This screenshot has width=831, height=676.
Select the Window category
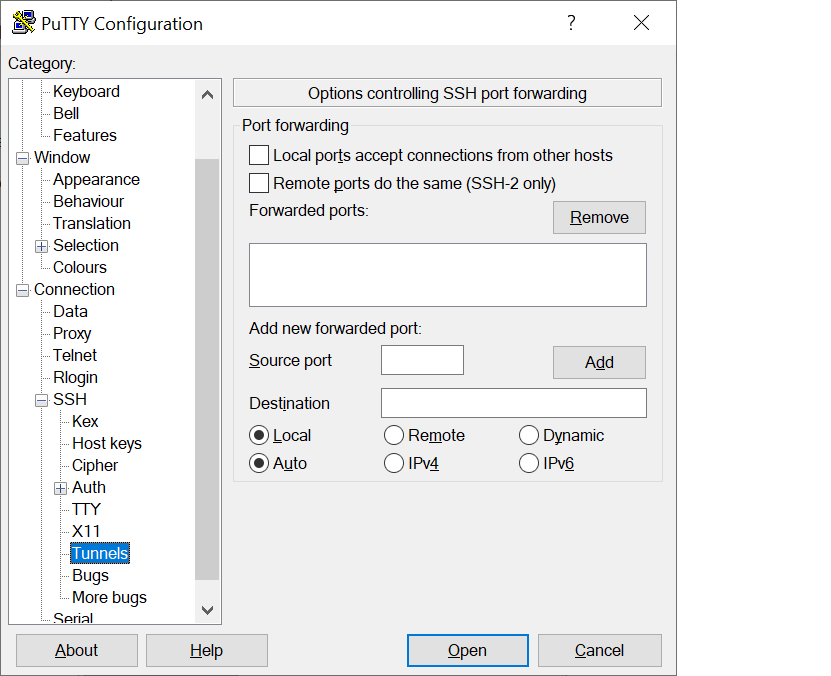pyautogui.click(x=62, y=157)
